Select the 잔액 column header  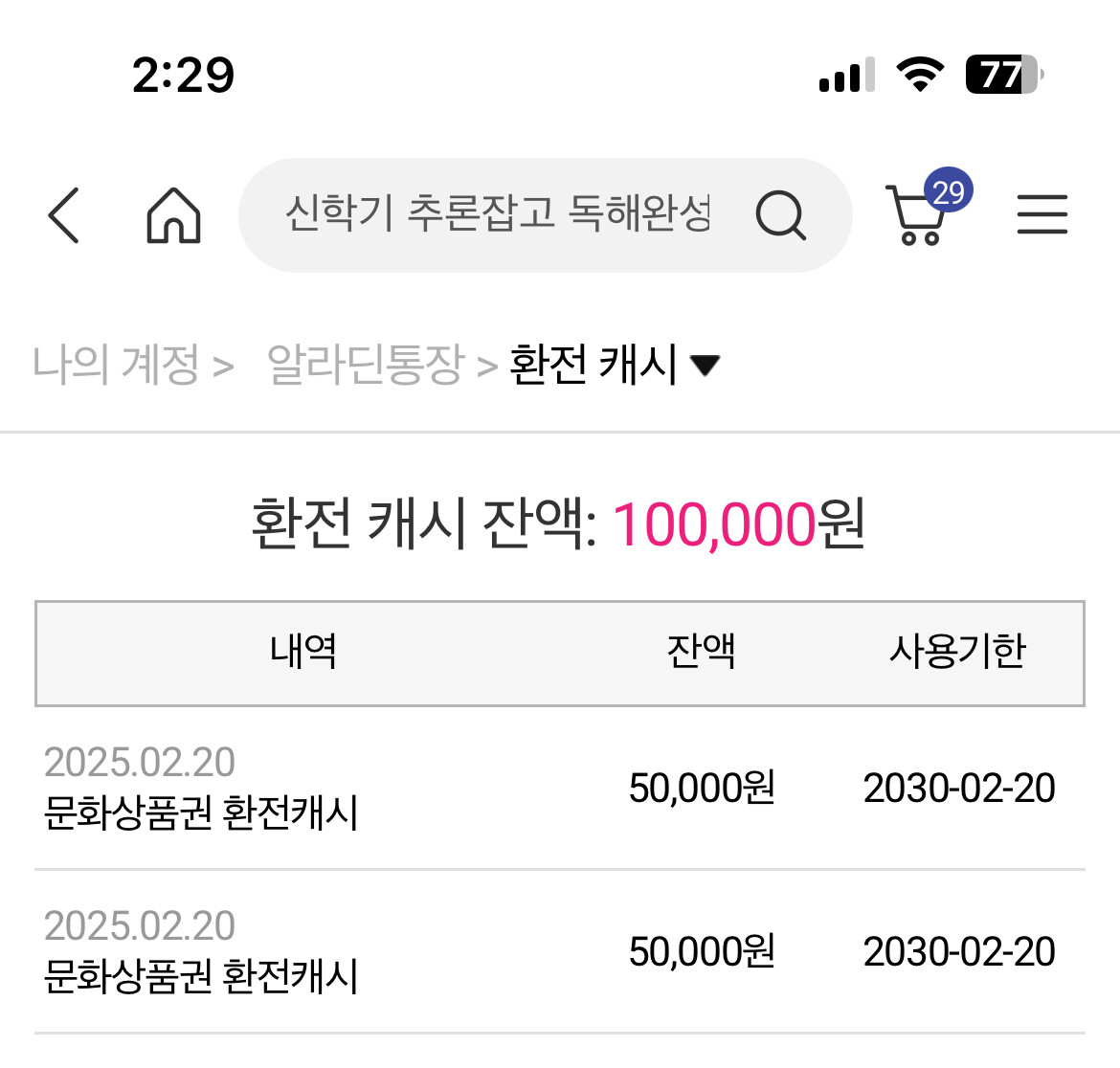pos(701,653)
